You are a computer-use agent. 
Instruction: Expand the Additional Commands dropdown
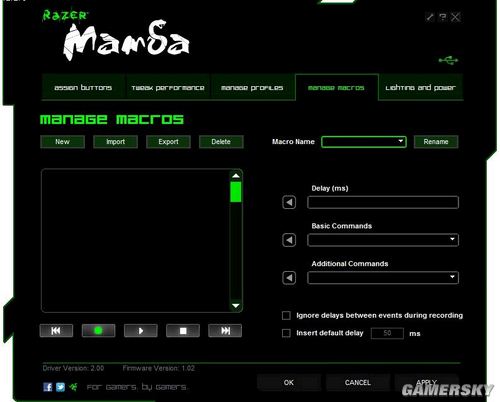click(x=383, y=278)
